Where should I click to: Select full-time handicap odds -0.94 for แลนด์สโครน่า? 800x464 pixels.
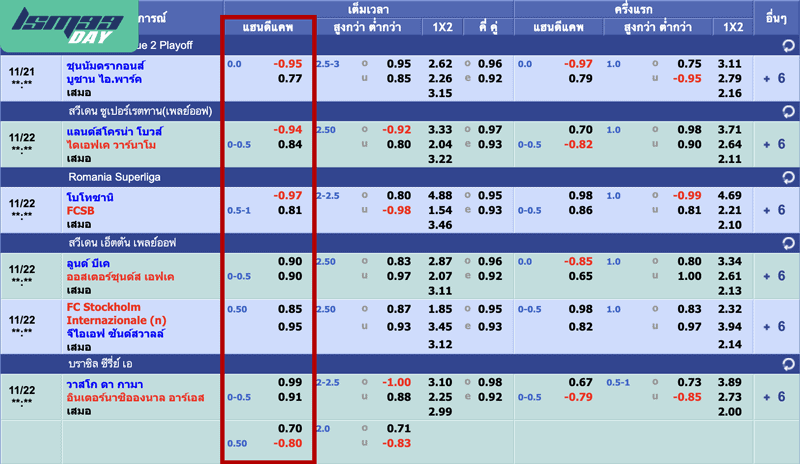pyautogui.click(x=288, y=130)
